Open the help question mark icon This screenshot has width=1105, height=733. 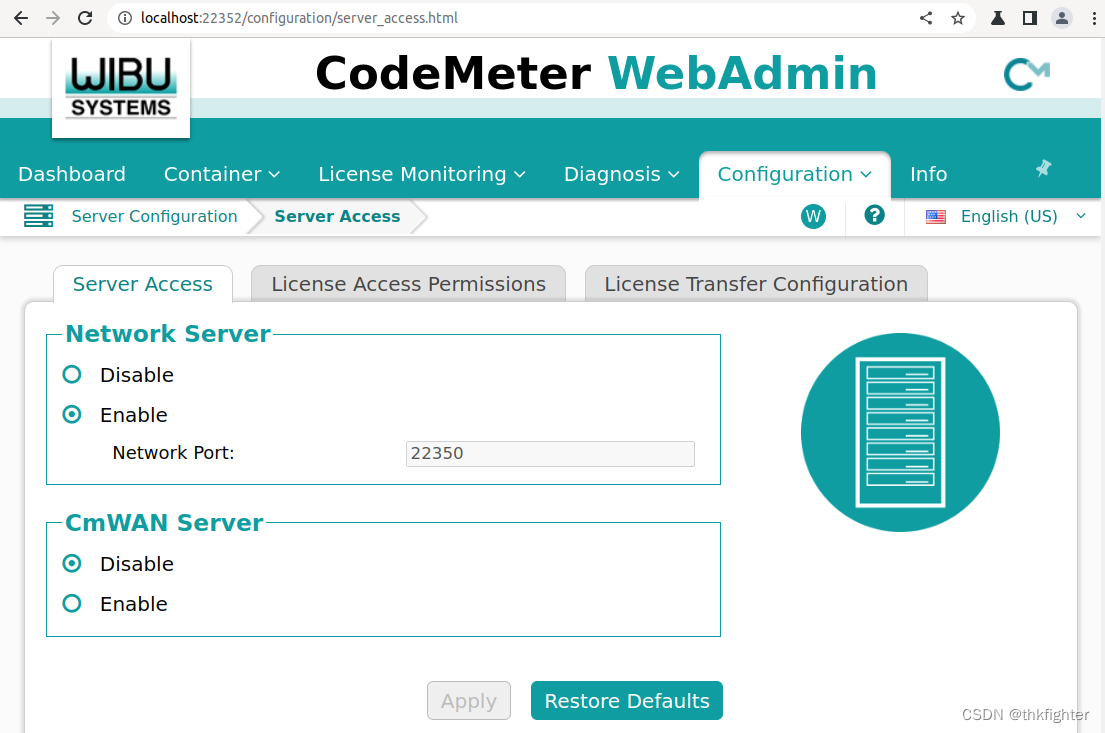pyautogui.click(x=874, y=215)
